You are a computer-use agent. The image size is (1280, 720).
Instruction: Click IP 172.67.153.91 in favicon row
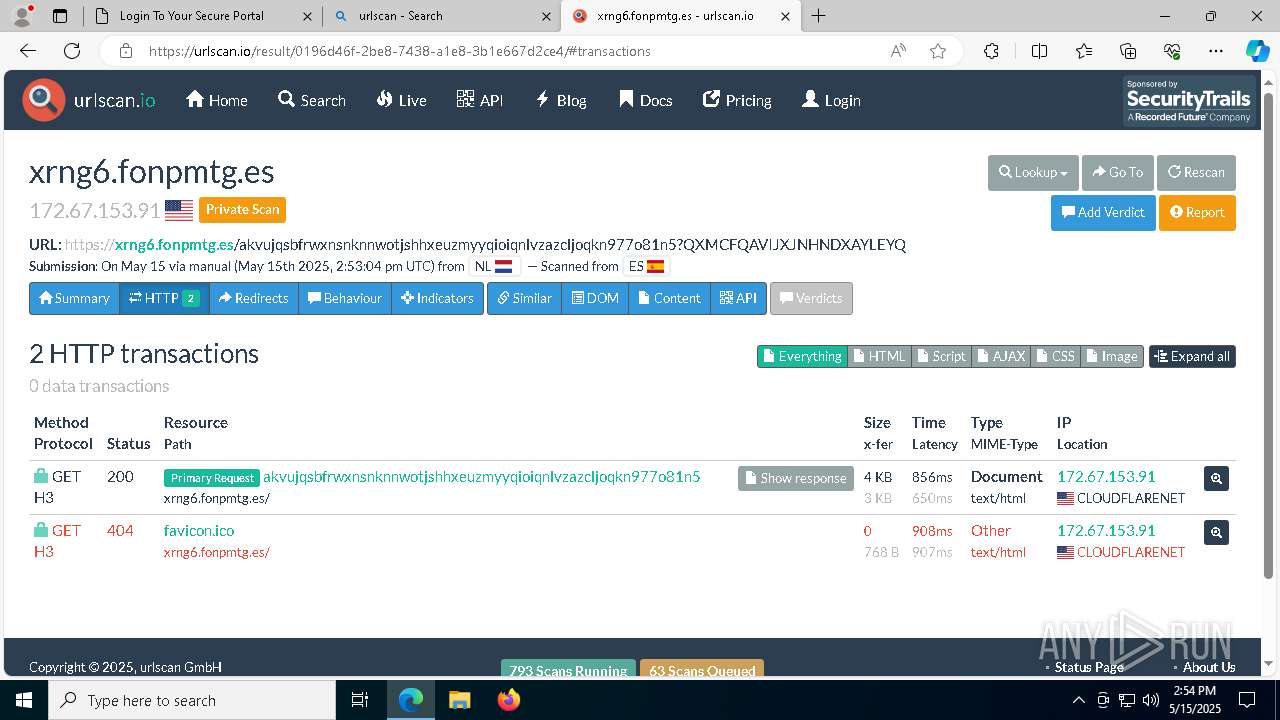click(x=1106, y=530)
